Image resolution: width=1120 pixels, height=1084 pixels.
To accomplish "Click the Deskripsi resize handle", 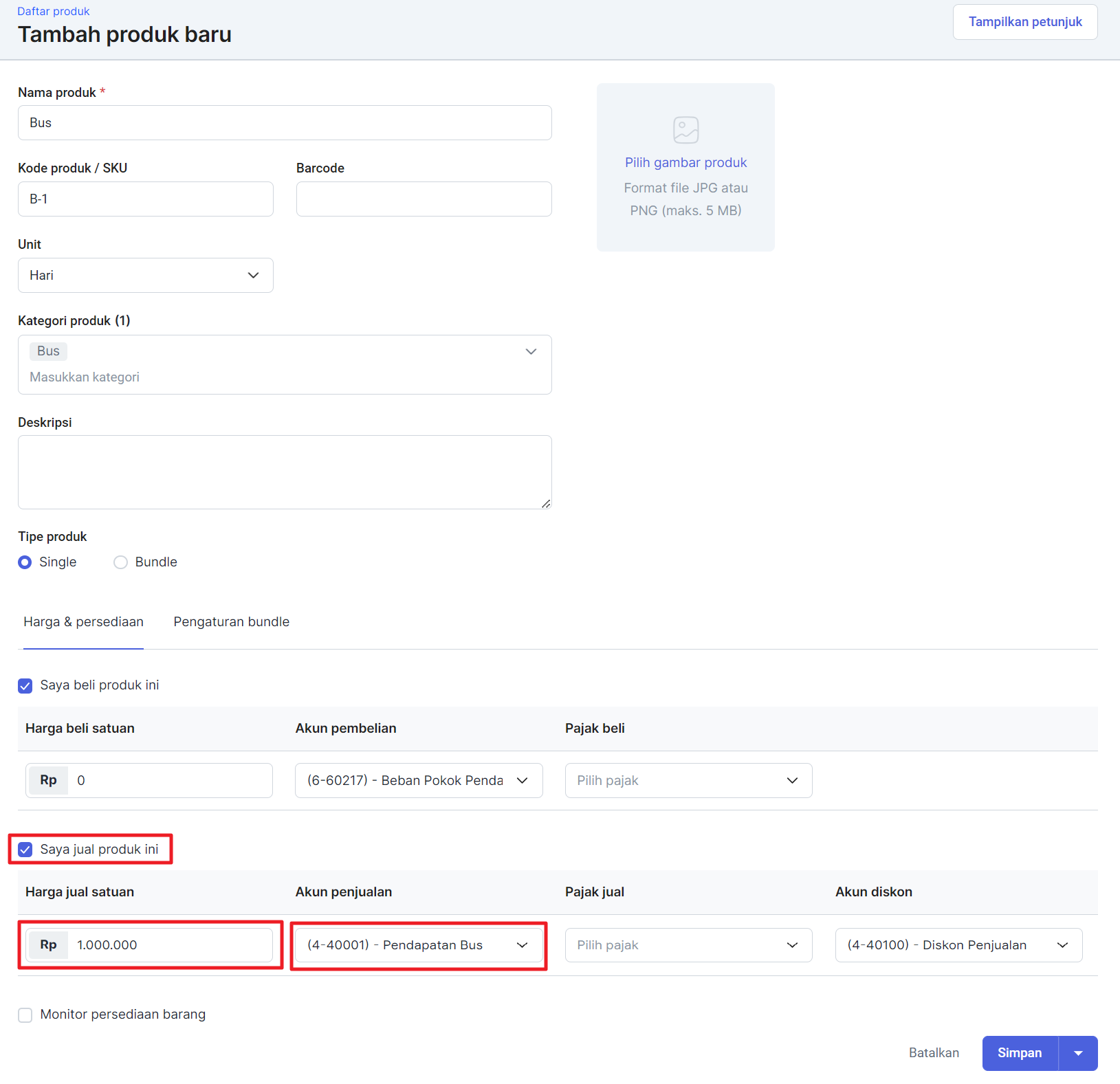I will click(546, 504).
